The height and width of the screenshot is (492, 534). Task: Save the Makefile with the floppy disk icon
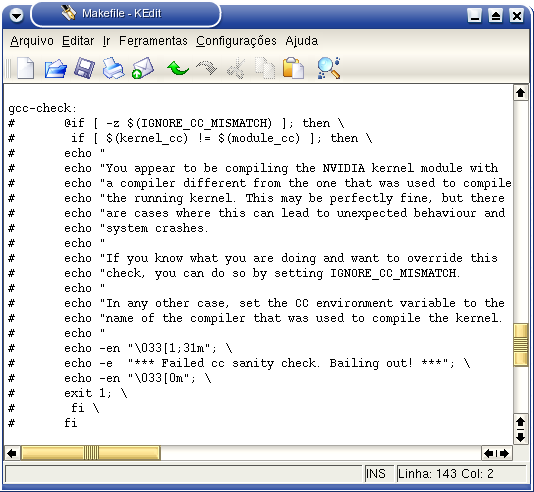(84, 68)
